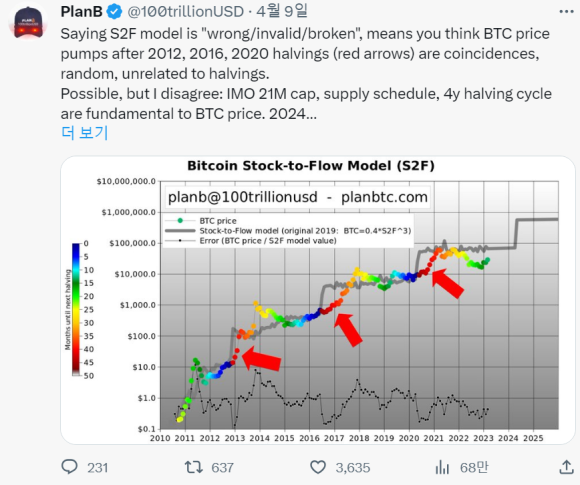Open the S2F chart image
This screenshot has width=580, height=485.
click(x=318, y=300)
